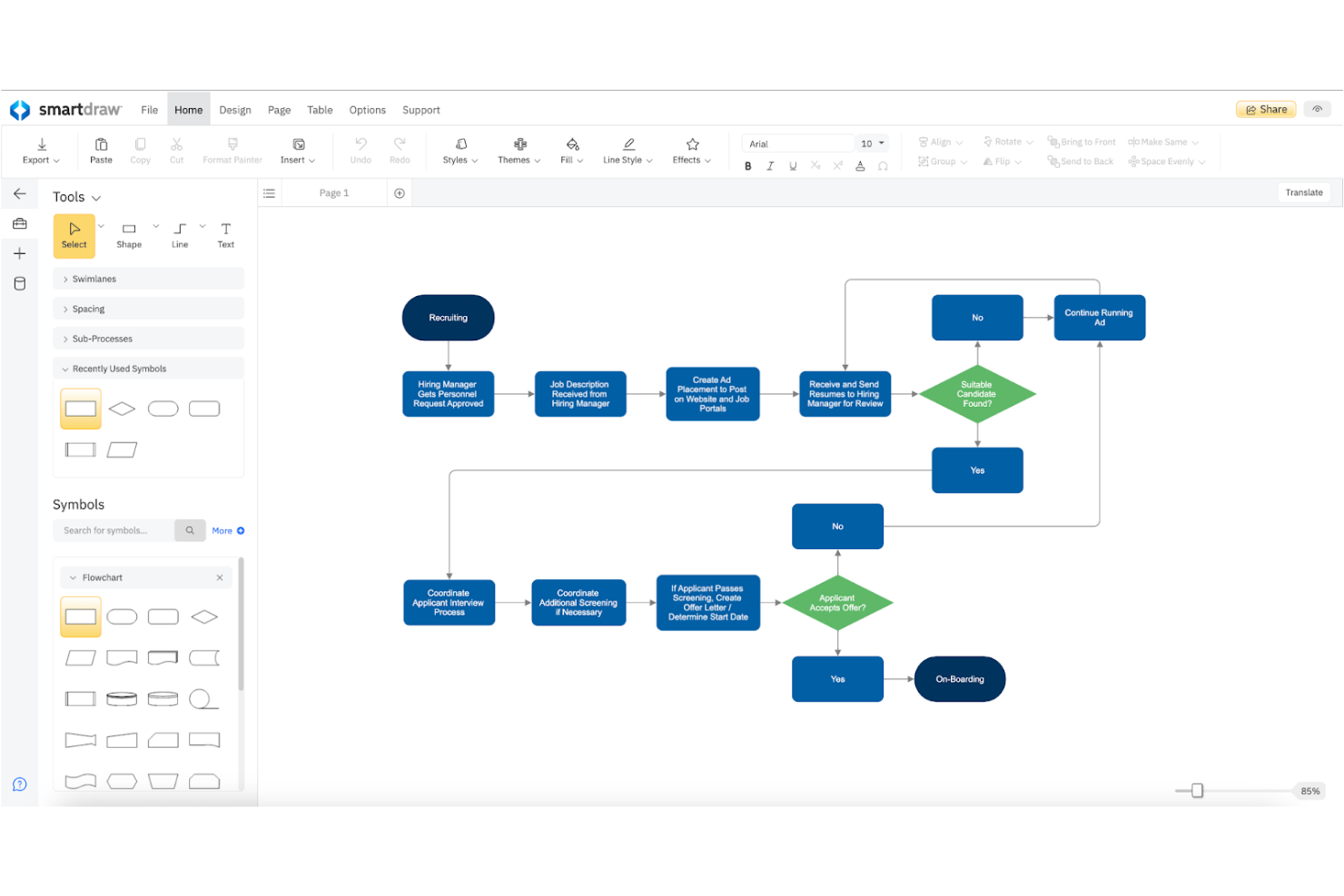Switch to the Design tab
This screenshot has height=896, width=1344.
click(235, 110)
